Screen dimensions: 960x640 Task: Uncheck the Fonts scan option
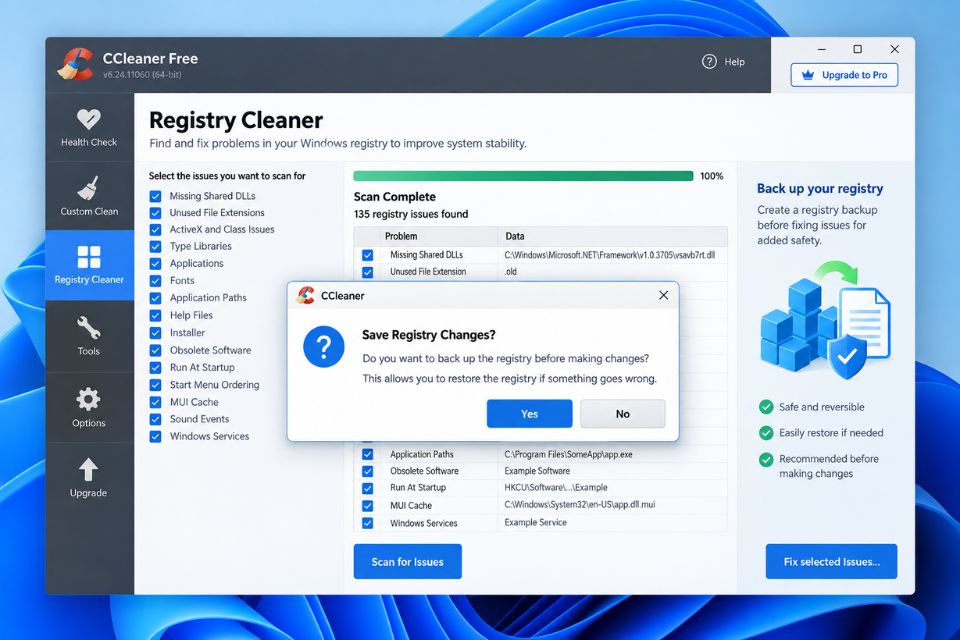[x=156, y=280]
